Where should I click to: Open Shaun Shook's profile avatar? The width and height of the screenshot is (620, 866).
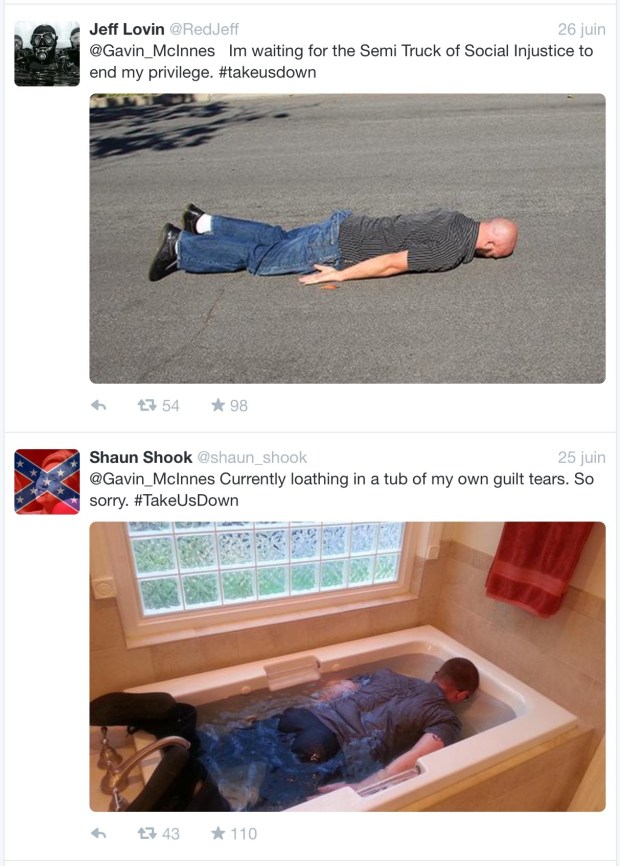47,482
